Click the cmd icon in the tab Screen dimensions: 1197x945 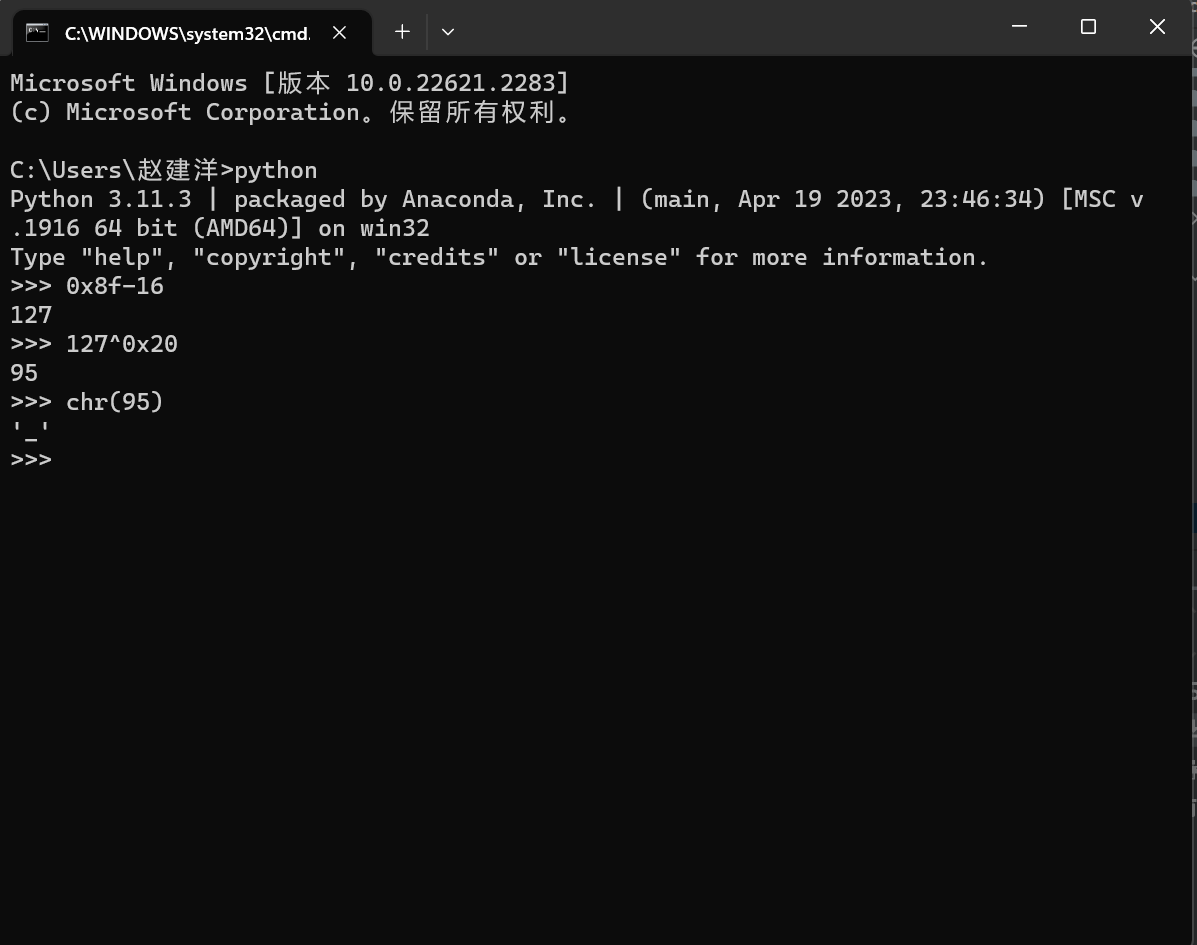pyautogui.click(x=37, y=32)
